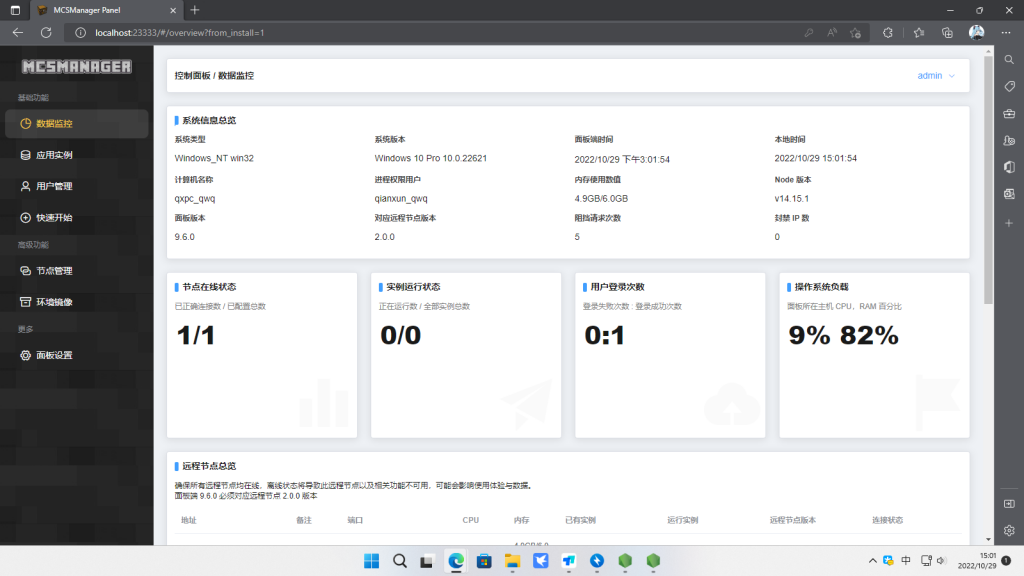Click the MCSManager logo
The width and height of the screenshot is (1024, 576).
tap(76, 67)
